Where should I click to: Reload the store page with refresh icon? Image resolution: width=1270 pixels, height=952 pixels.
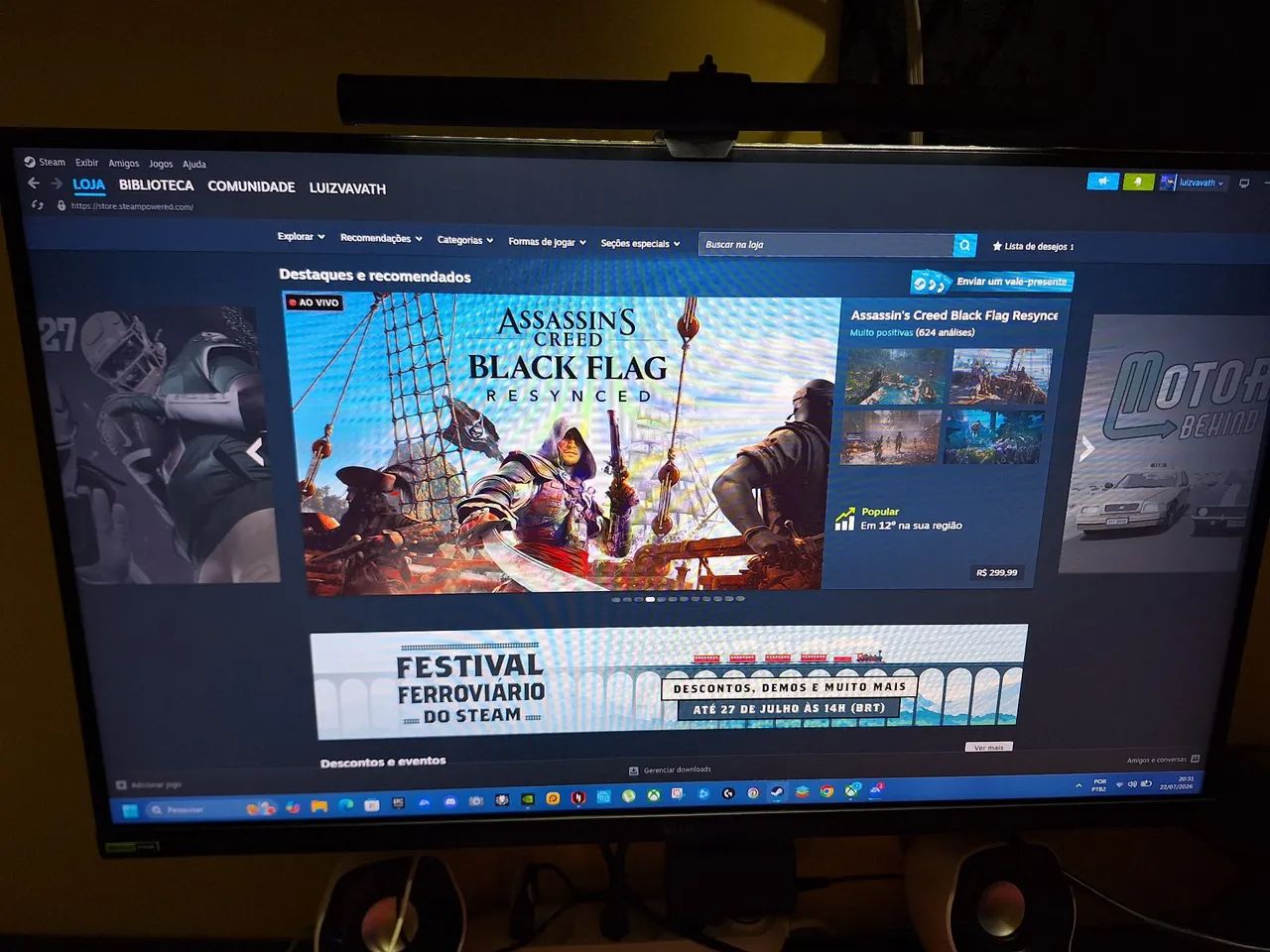(38, 205)
